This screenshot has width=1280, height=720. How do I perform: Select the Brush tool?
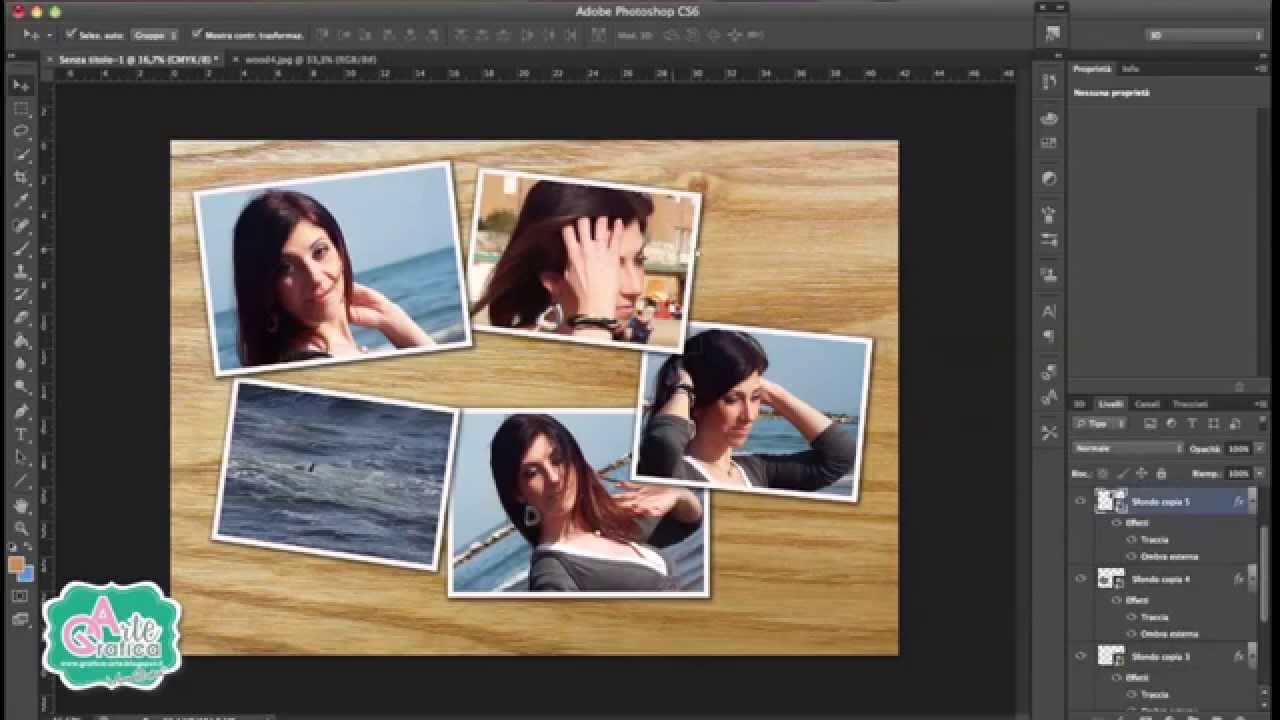coord(21,248)
